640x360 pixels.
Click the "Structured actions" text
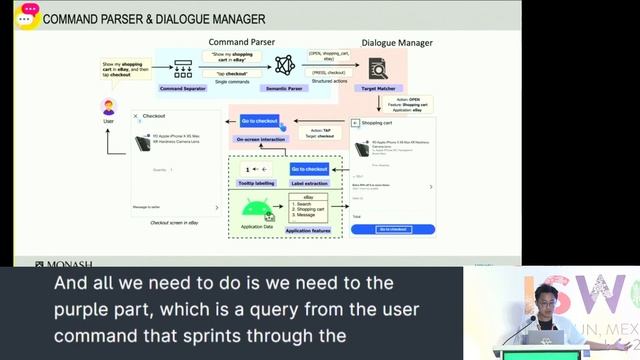(329, 81)
